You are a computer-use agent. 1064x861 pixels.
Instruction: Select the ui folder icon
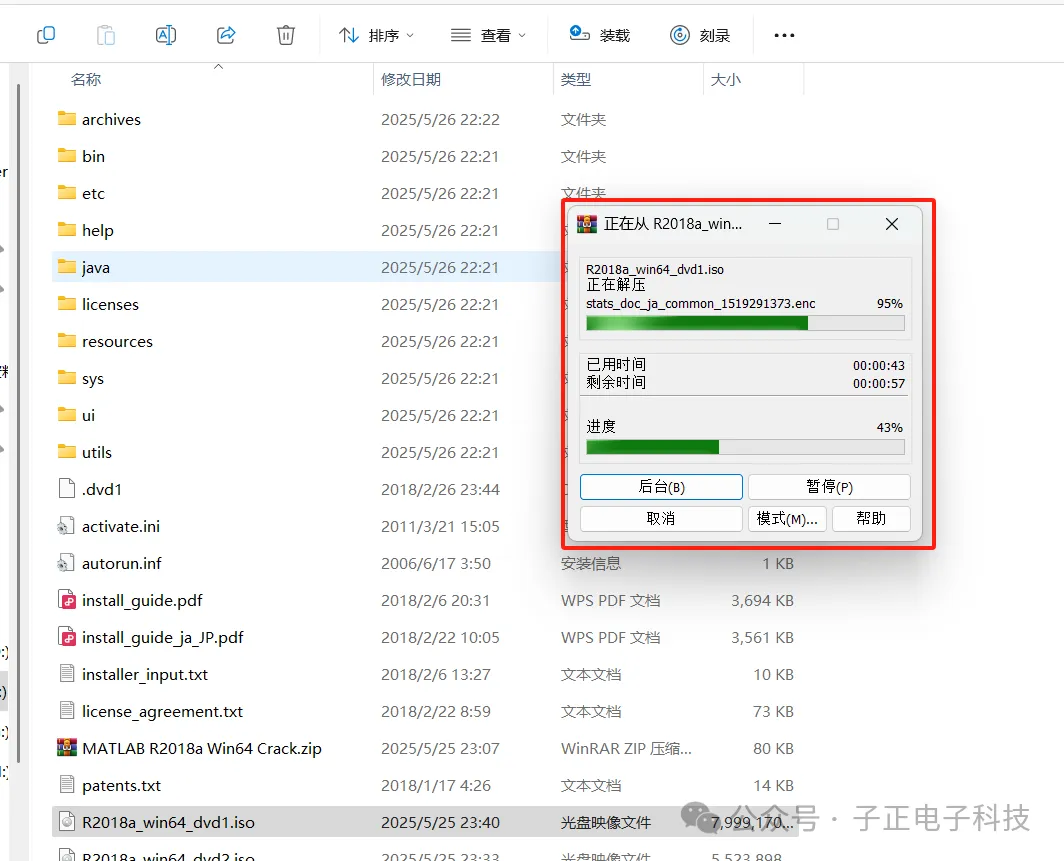(66, 415)
